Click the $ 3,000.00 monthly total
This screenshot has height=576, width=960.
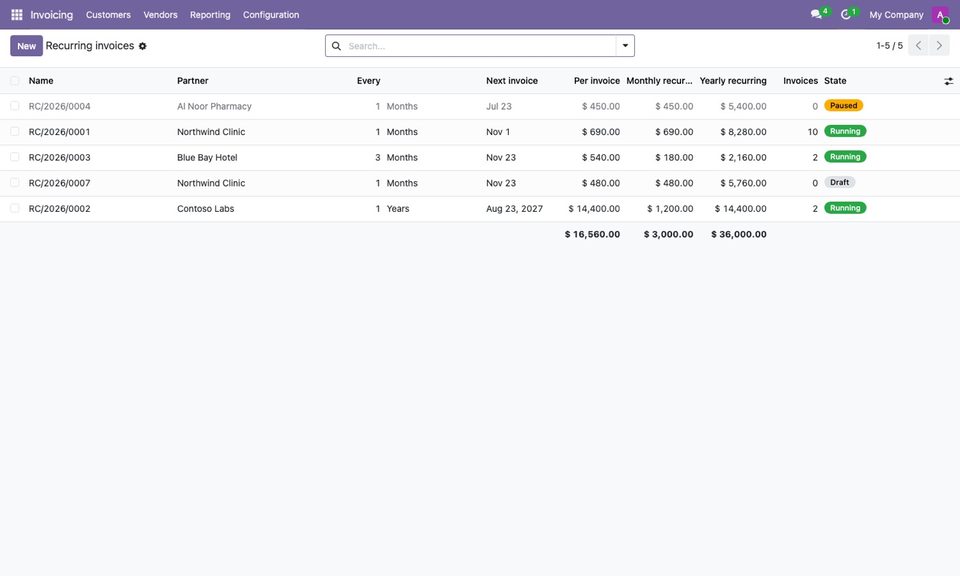tap(669, 234)
